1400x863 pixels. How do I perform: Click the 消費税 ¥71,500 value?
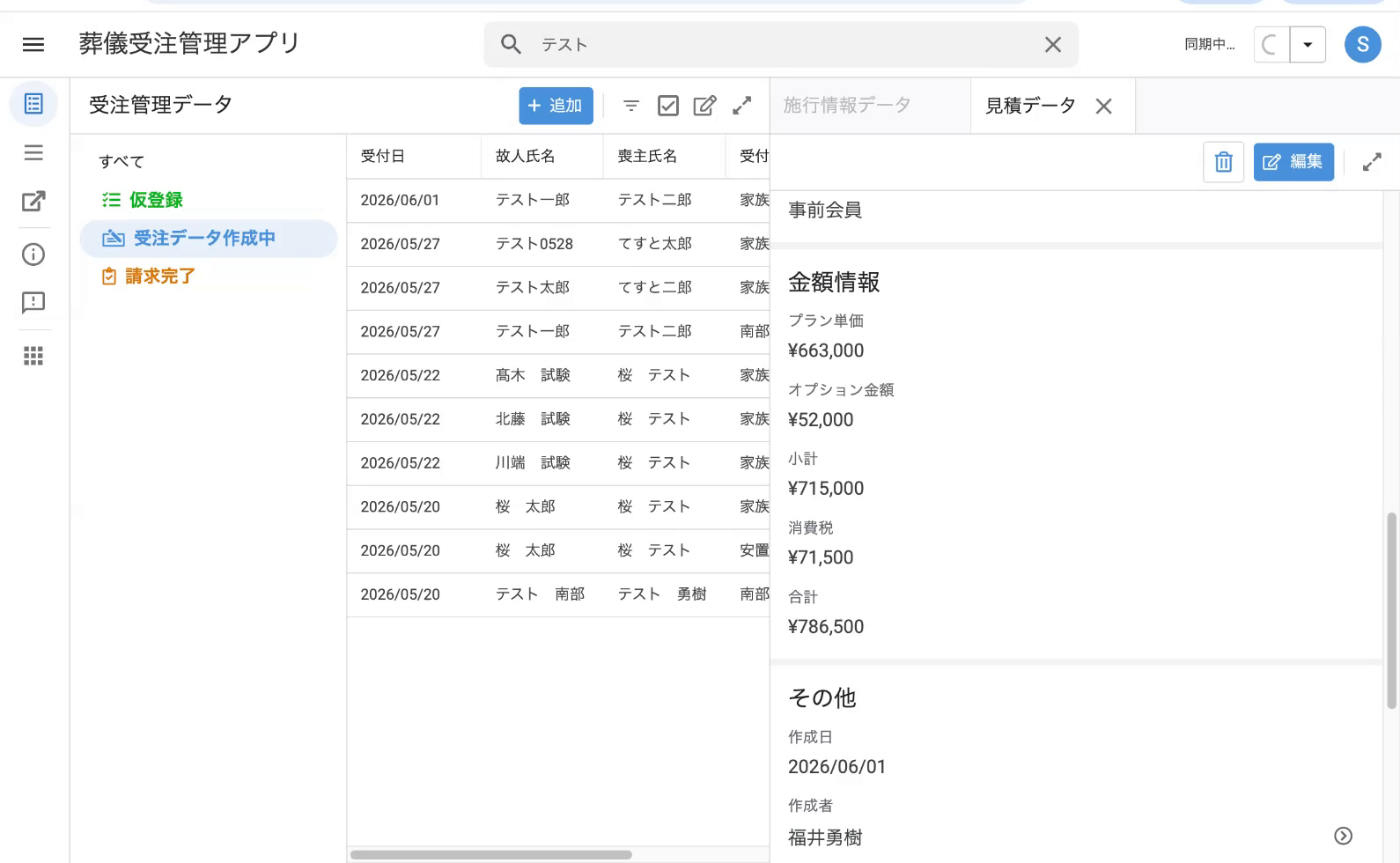(x=821, y=557)
